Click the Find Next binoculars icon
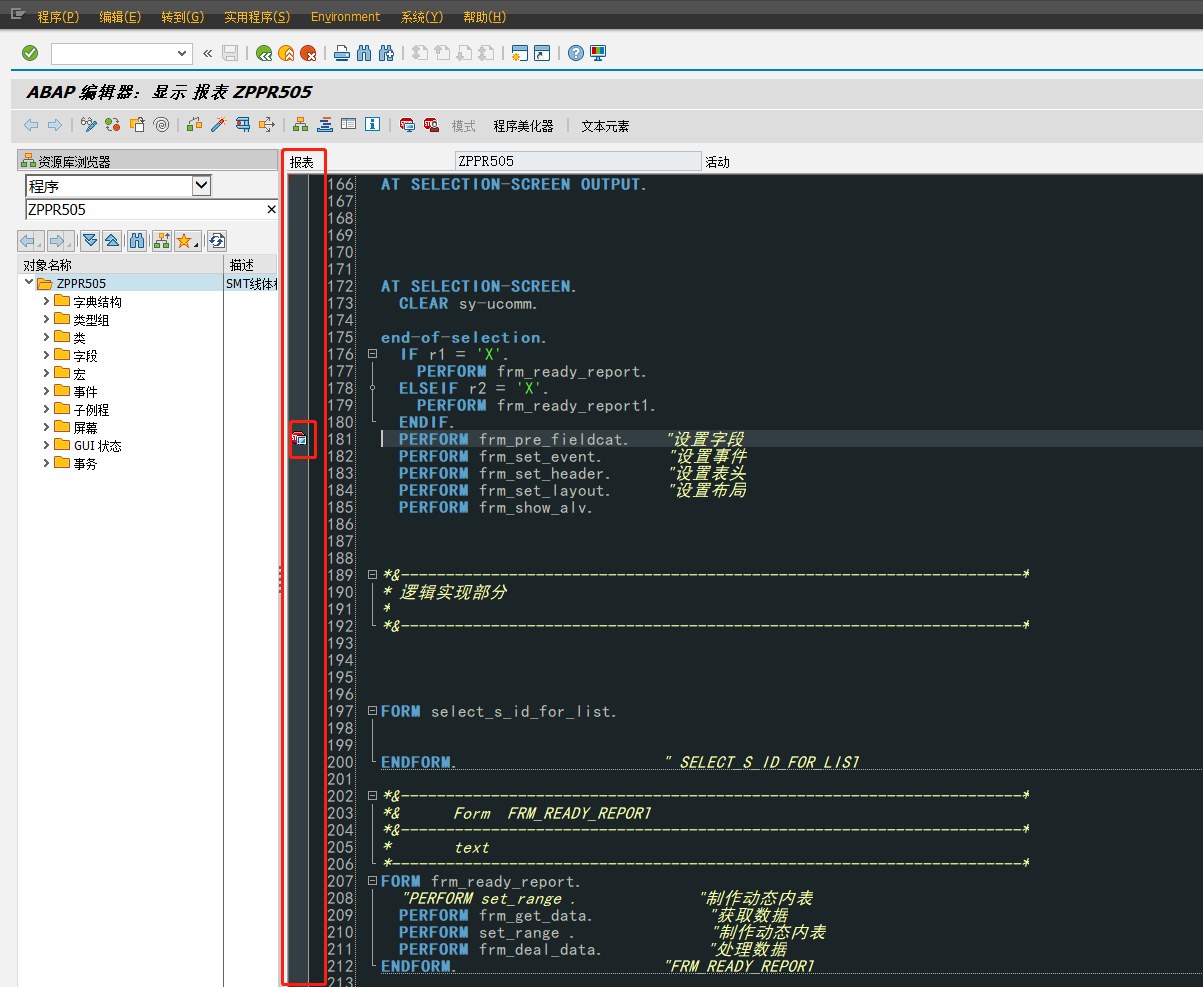The height and width of the screenshot is (987, 1203). (385, 53)
